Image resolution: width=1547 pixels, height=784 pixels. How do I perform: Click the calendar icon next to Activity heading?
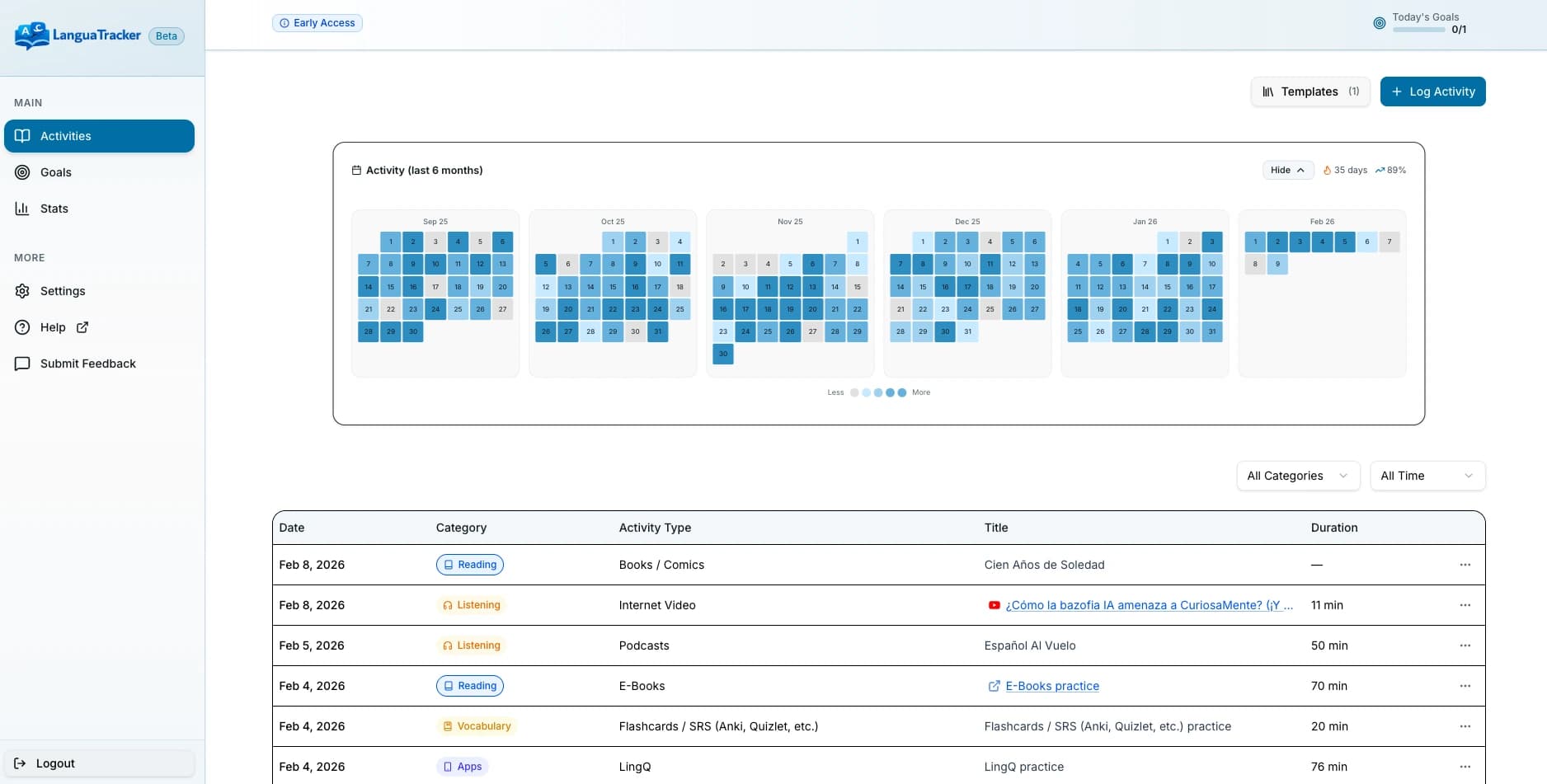coord(356,170)
